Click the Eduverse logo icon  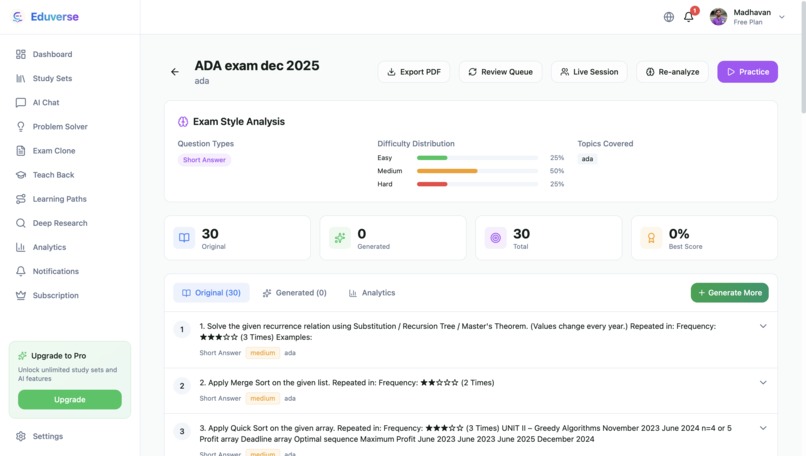click(x=17, y=17)
